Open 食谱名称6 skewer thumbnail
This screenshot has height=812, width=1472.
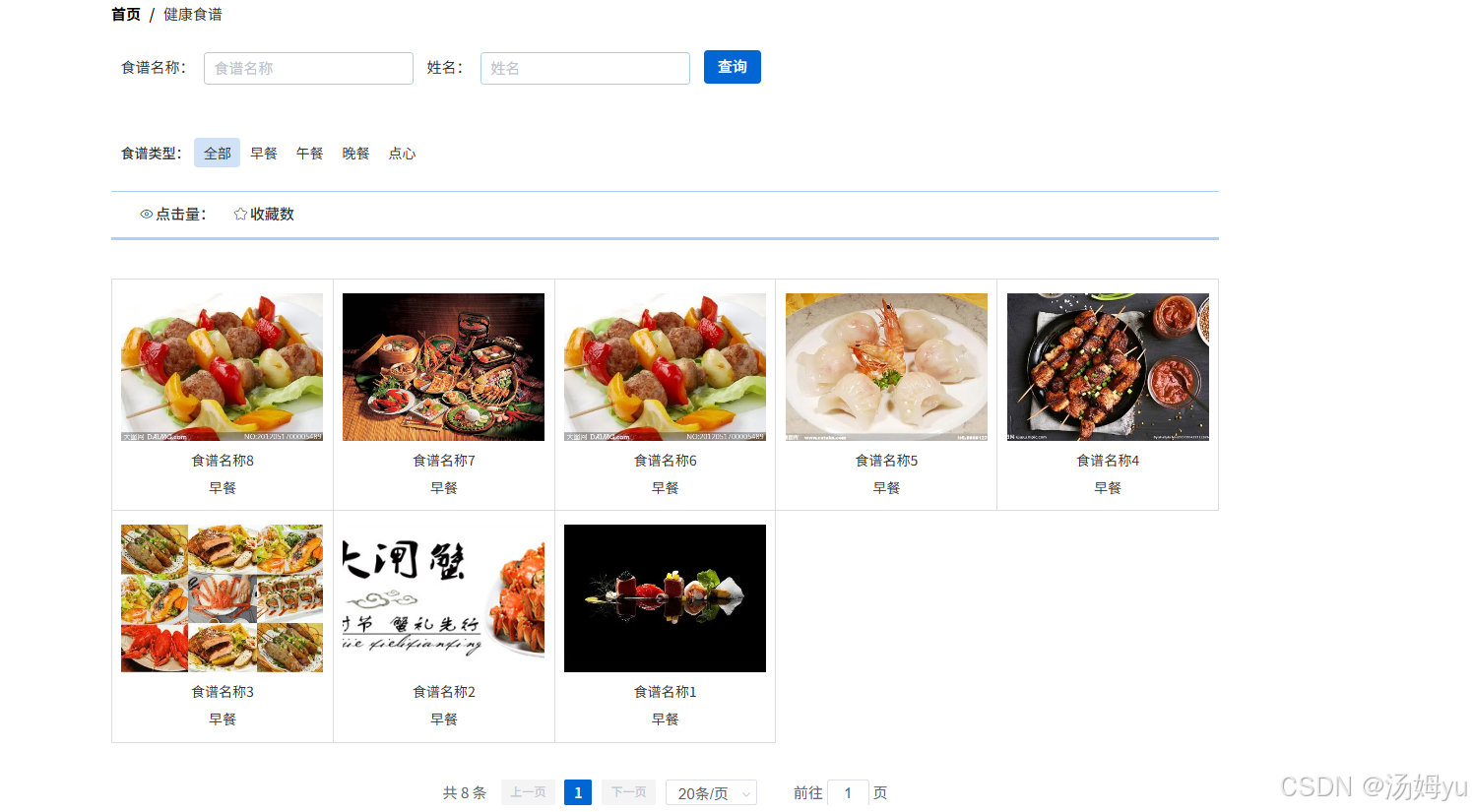[665, 367]
